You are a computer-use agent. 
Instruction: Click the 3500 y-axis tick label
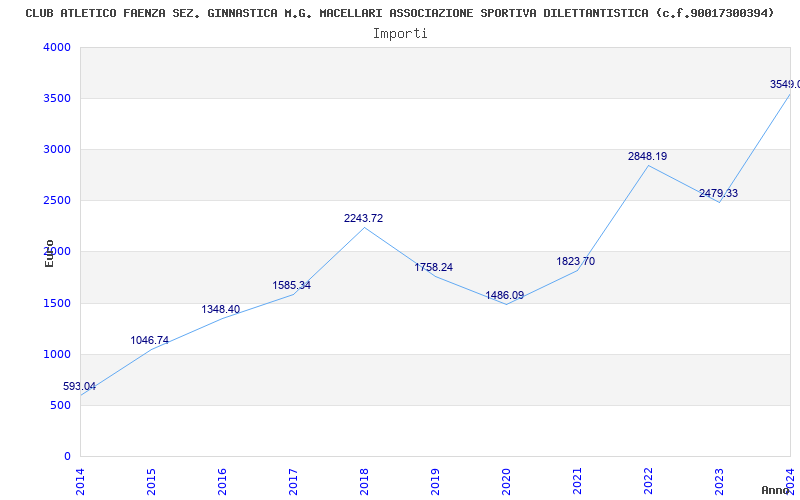[57, 98]
